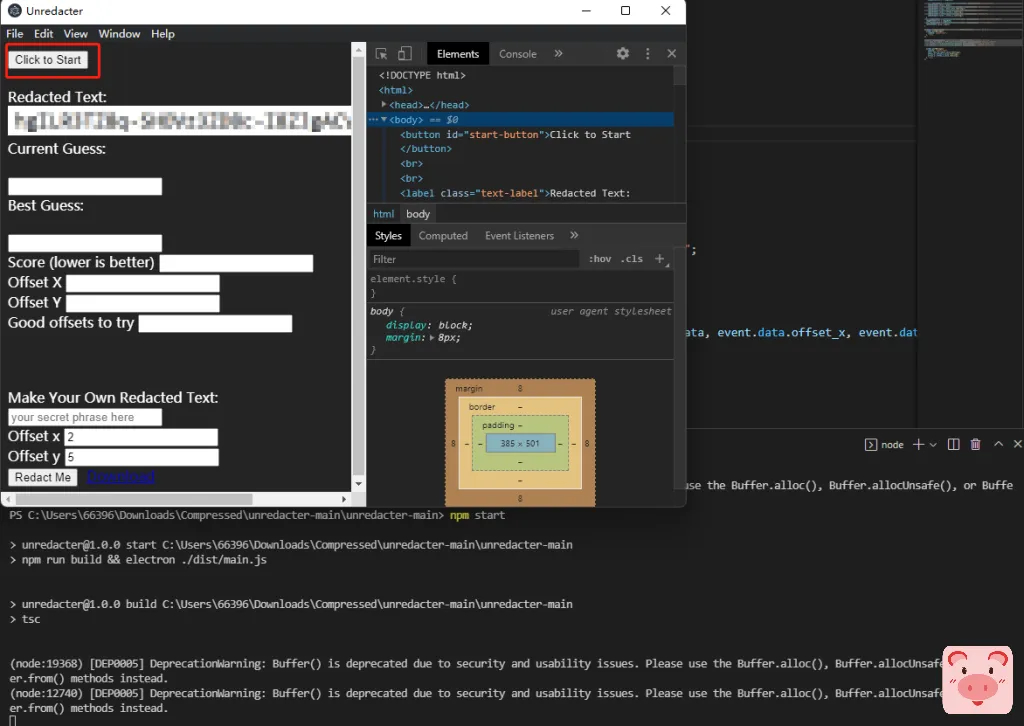Focus the secret phrase input field
This screenshot has width=1024, height=726.
(85, 417)
